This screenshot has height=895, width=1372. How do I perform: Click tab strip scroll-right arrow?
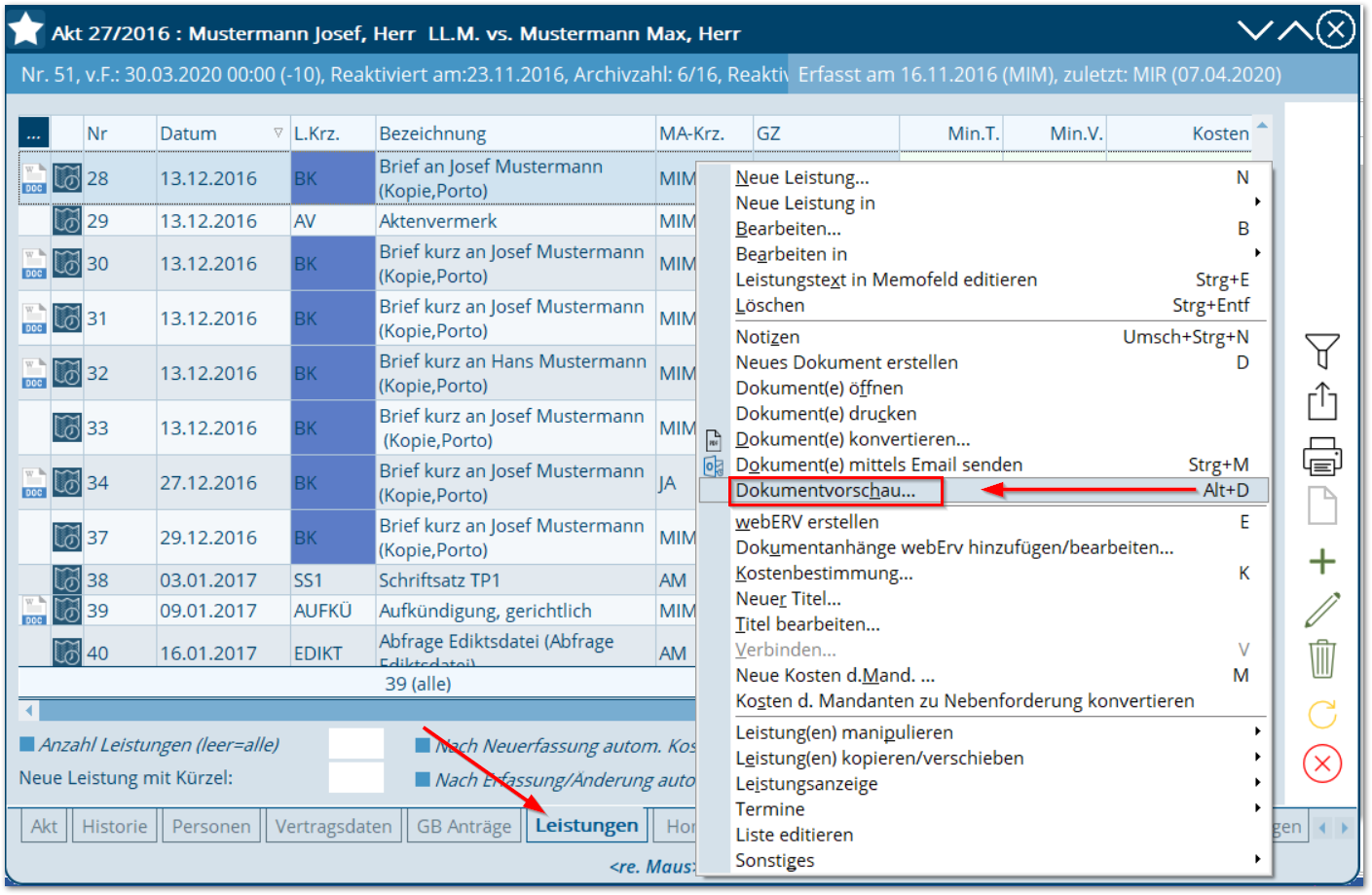[x=1345, y=828]
